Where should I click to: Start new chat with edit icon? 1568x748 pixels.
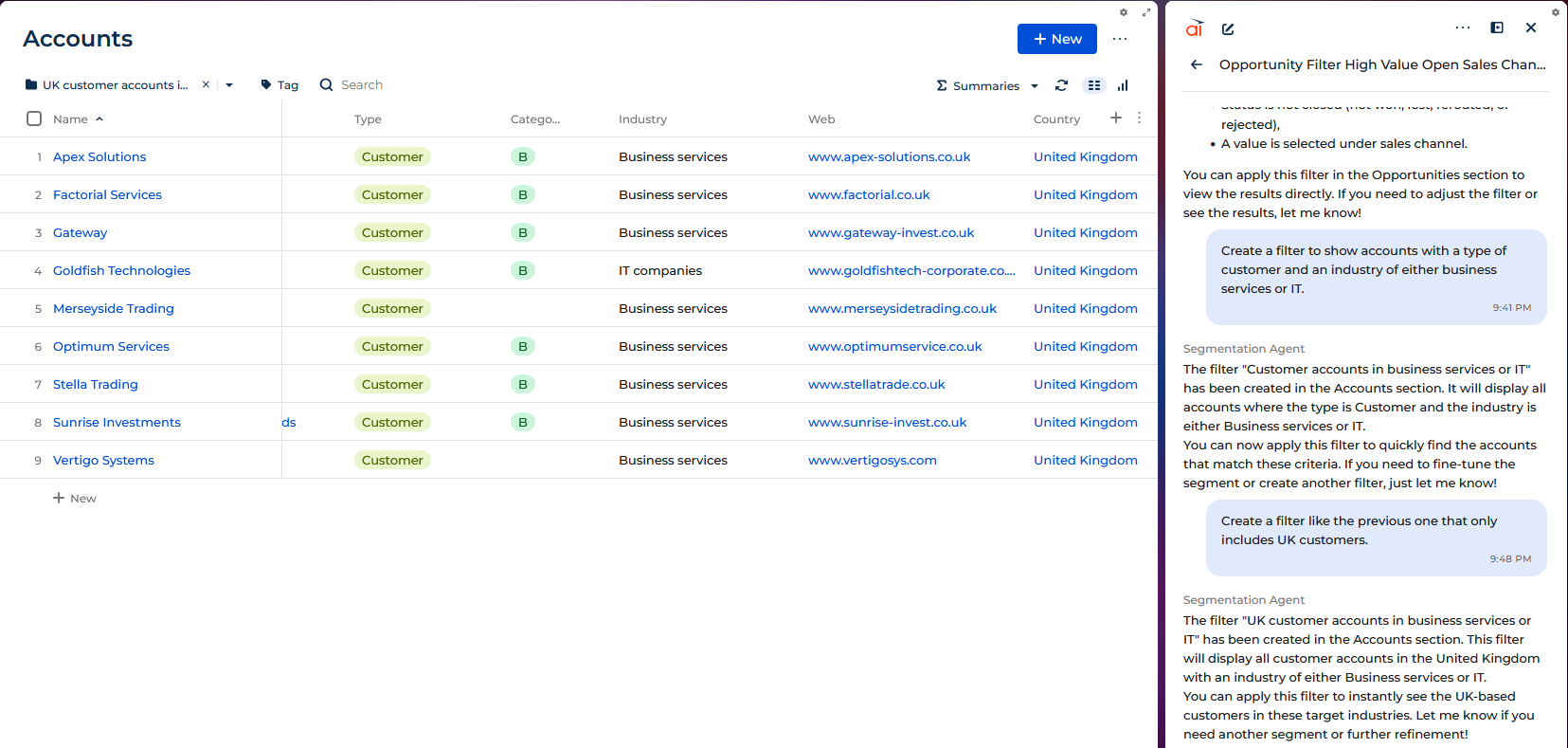[x=1228, y=29]
